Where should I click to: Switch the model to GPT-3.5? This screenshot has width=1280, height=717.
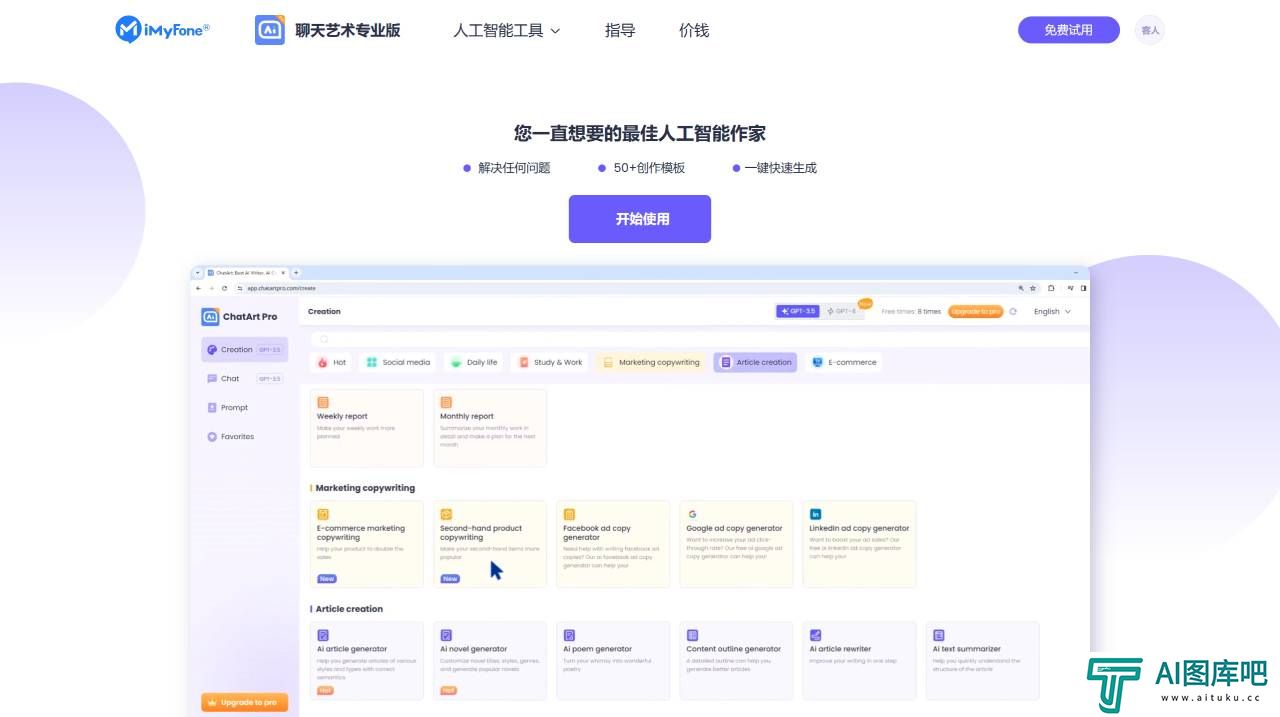coord(797,312)
